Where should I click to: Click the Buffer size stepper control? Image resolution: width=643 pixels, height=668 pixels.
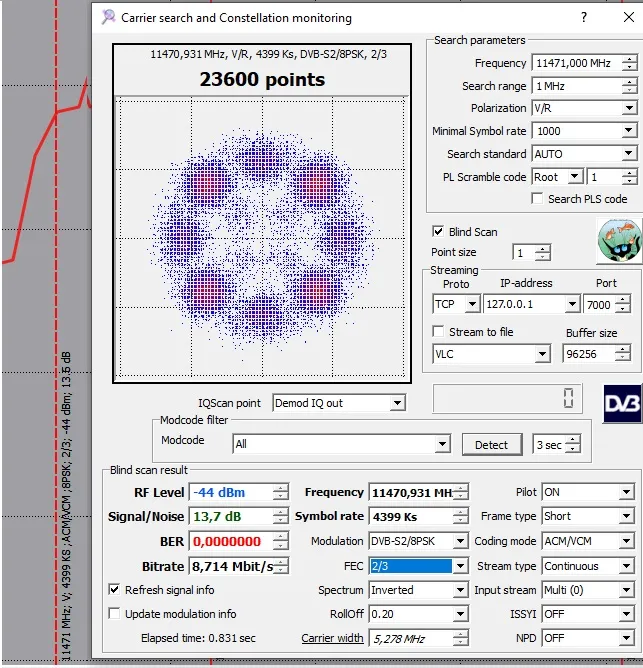[624, 353]
